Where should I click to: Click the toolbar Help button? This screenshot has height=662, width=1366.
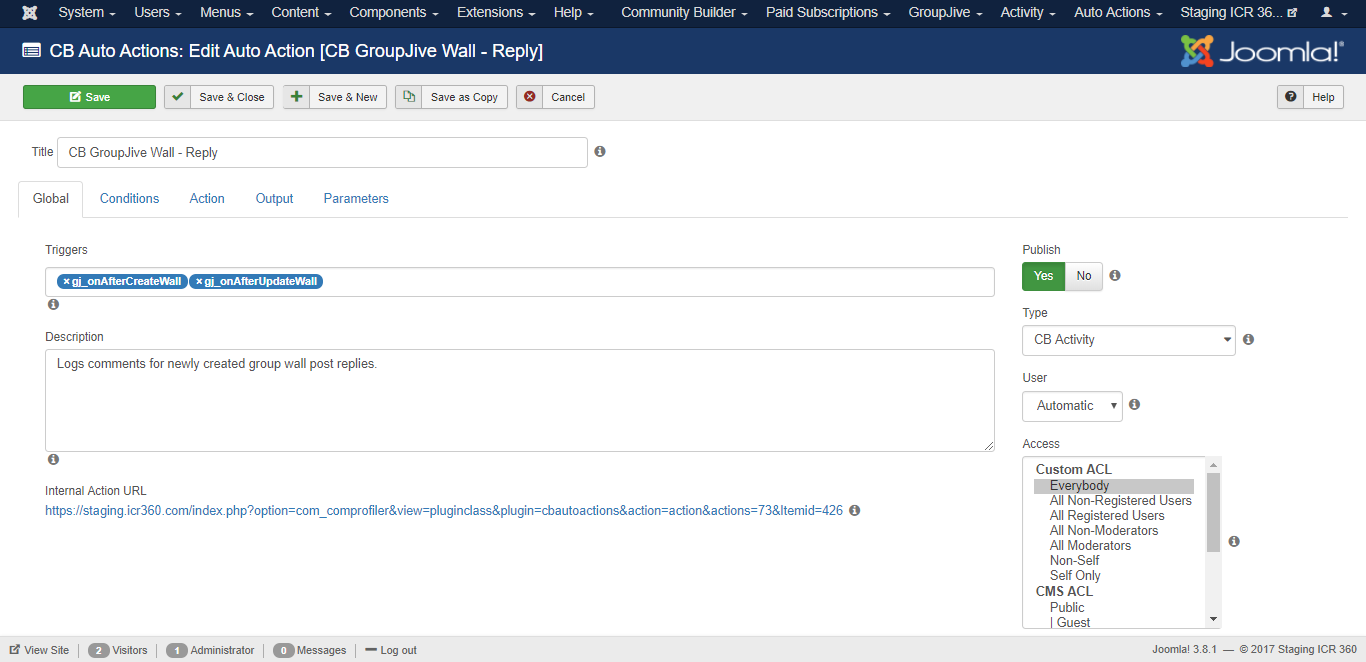coord(1310,97)
